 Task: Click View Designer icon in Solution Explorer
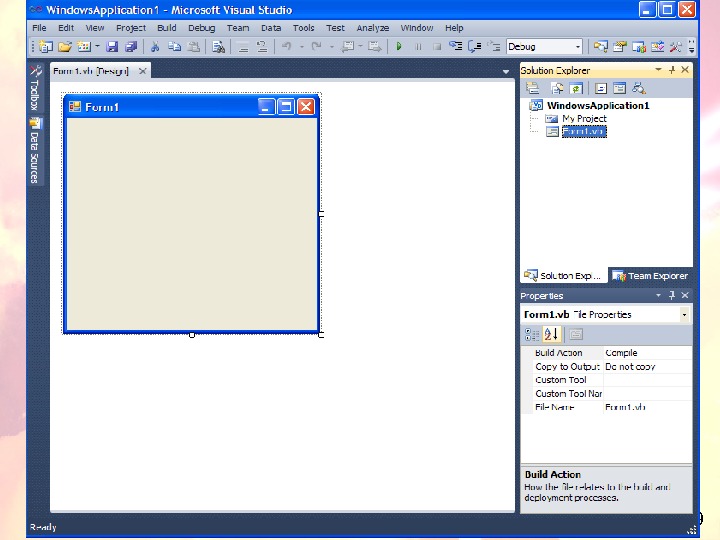619,88
